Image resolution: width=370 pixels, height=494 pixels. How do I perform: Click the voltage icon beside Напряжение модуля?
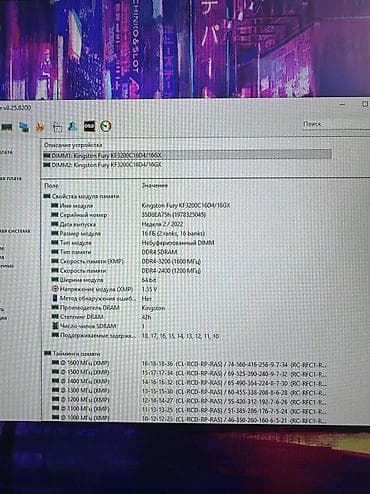55,289
